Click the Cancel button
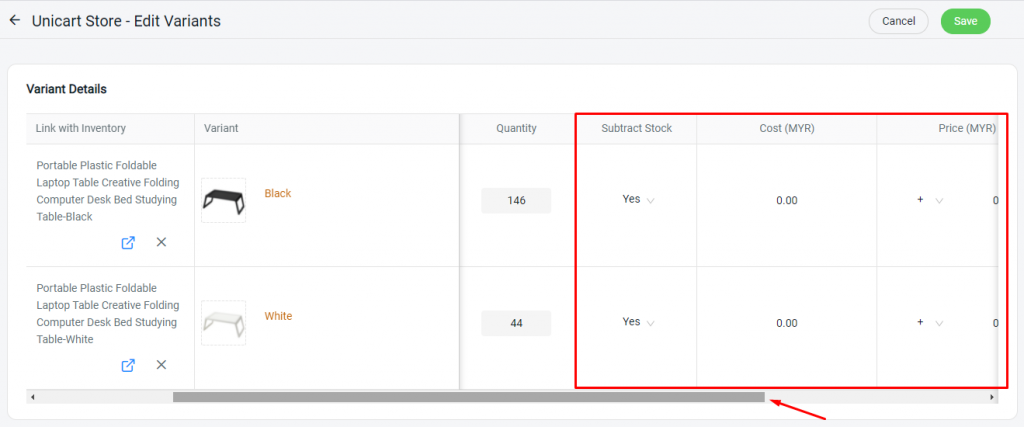The image size is (1024, 427). tap(899, 21)
